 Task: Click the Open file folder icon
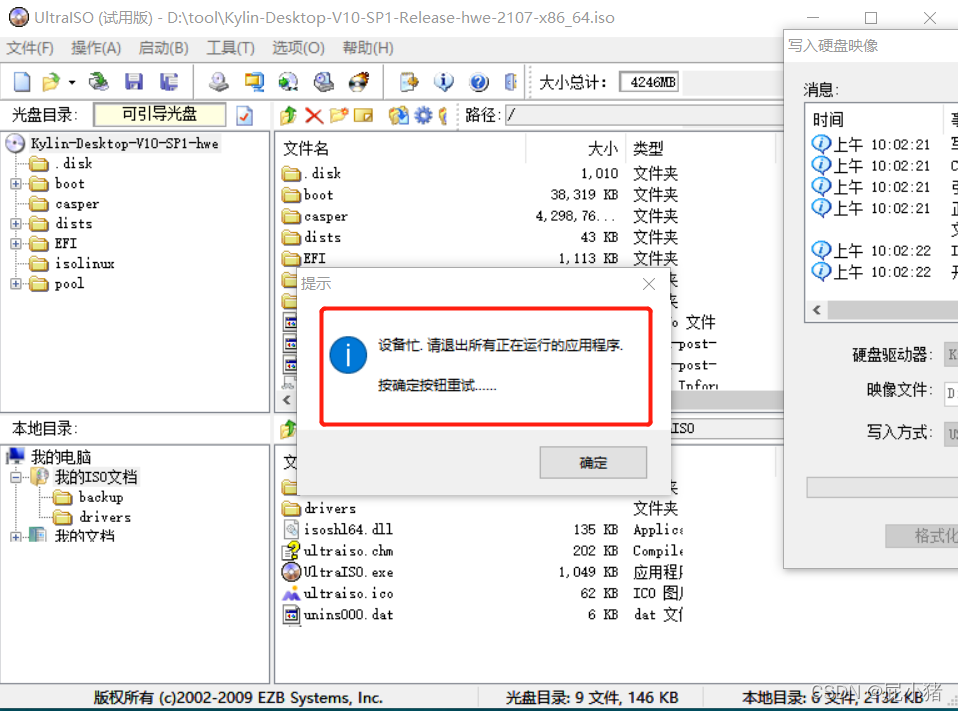coord(51,82)
